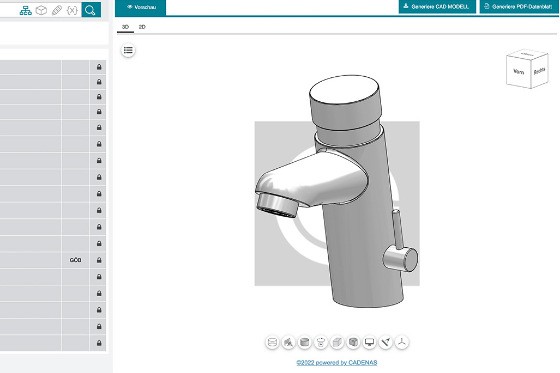Toggle the lock in the first table row
The width and height of the screenshot is (560, 373).
tap(99, 67)
